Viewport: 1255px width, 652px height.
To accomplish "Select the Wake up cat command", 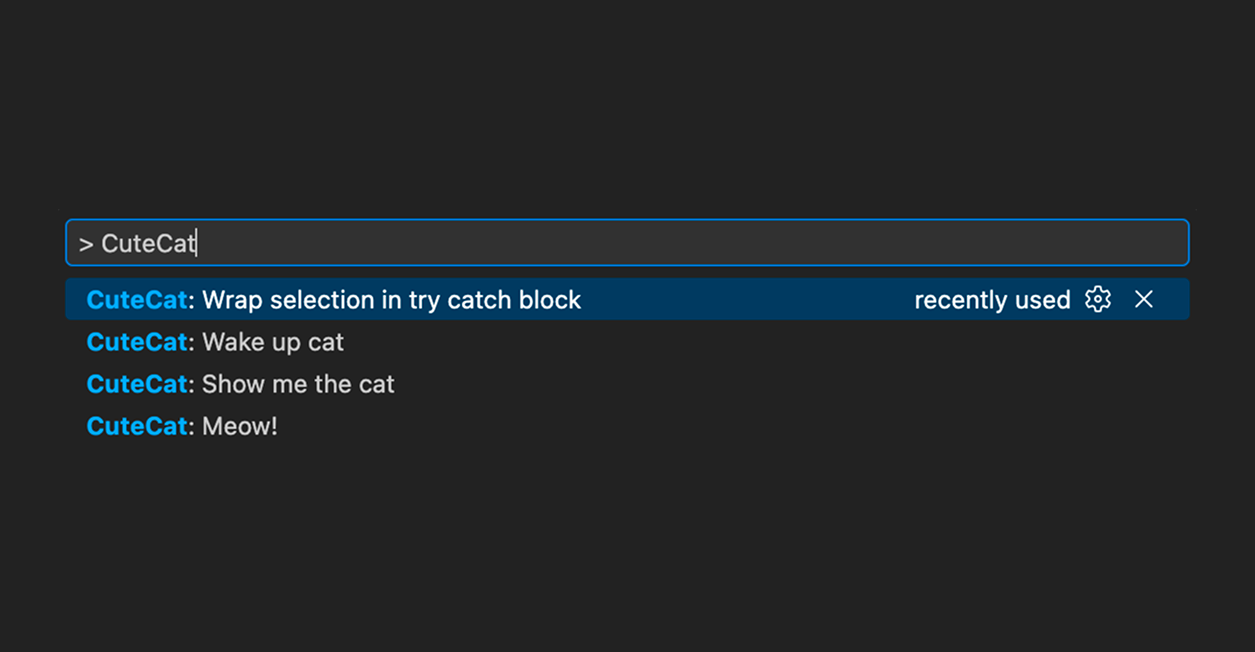I will point(272,342).
